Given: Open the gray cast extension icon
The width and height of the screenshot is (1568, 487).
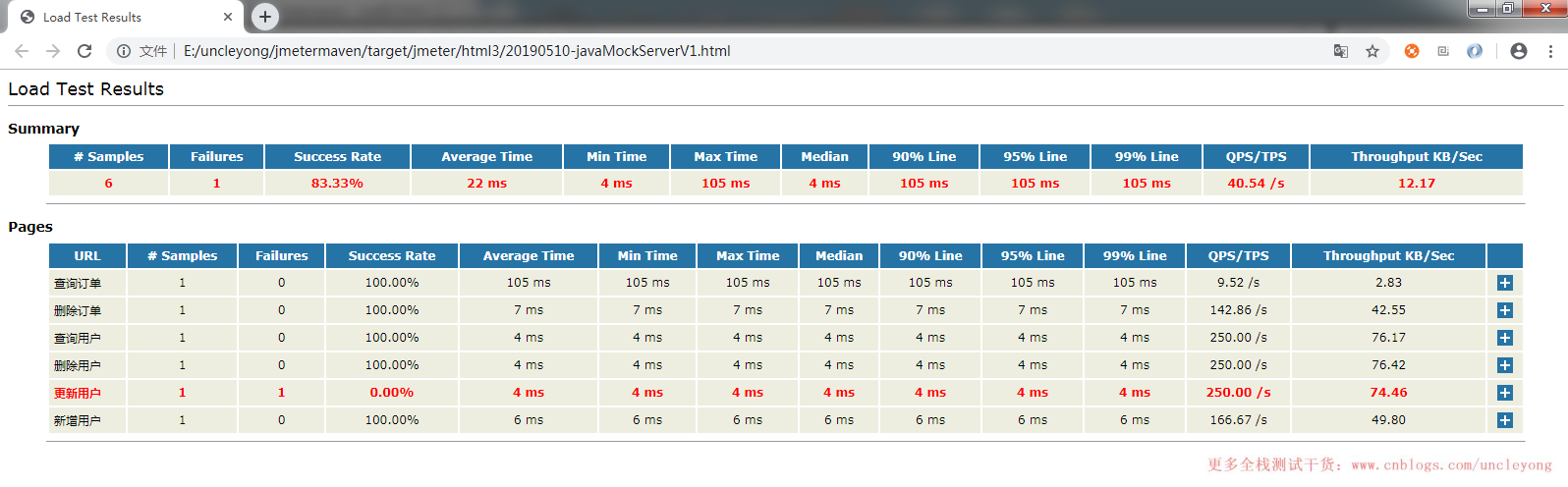Looking at the screenshot, I should [x=1443, y=51].
